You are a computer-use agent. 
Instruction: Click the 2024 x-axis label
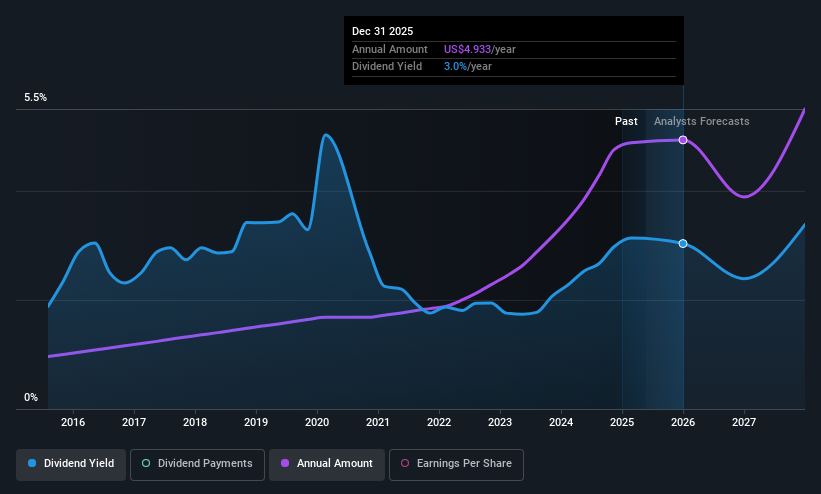[x=561, y=422]
